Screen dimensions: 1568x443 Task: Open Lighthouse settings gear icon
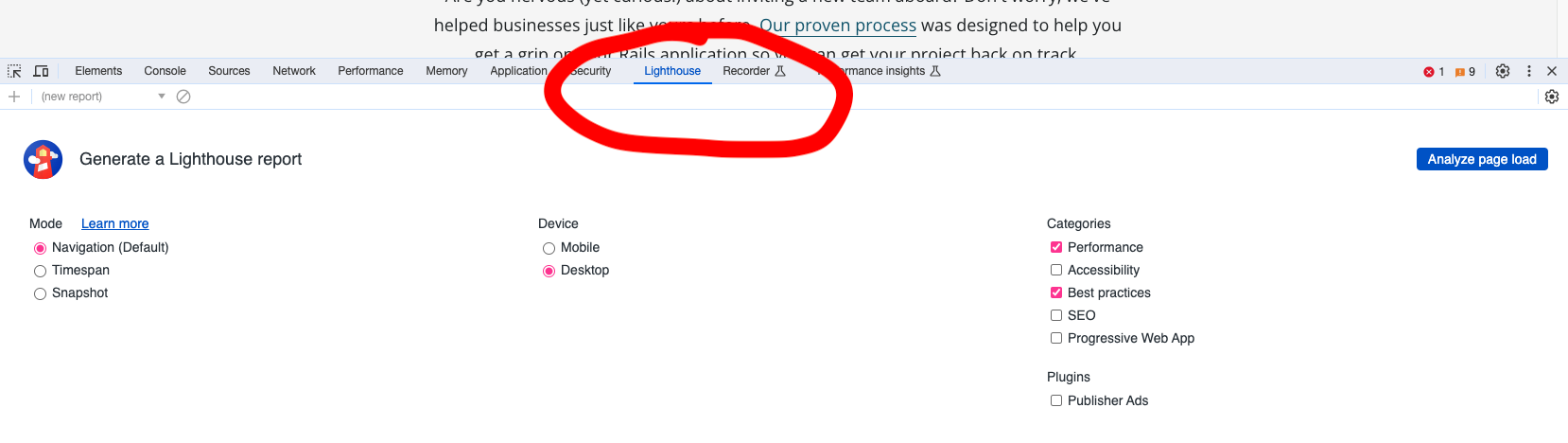pos(1552,97)
